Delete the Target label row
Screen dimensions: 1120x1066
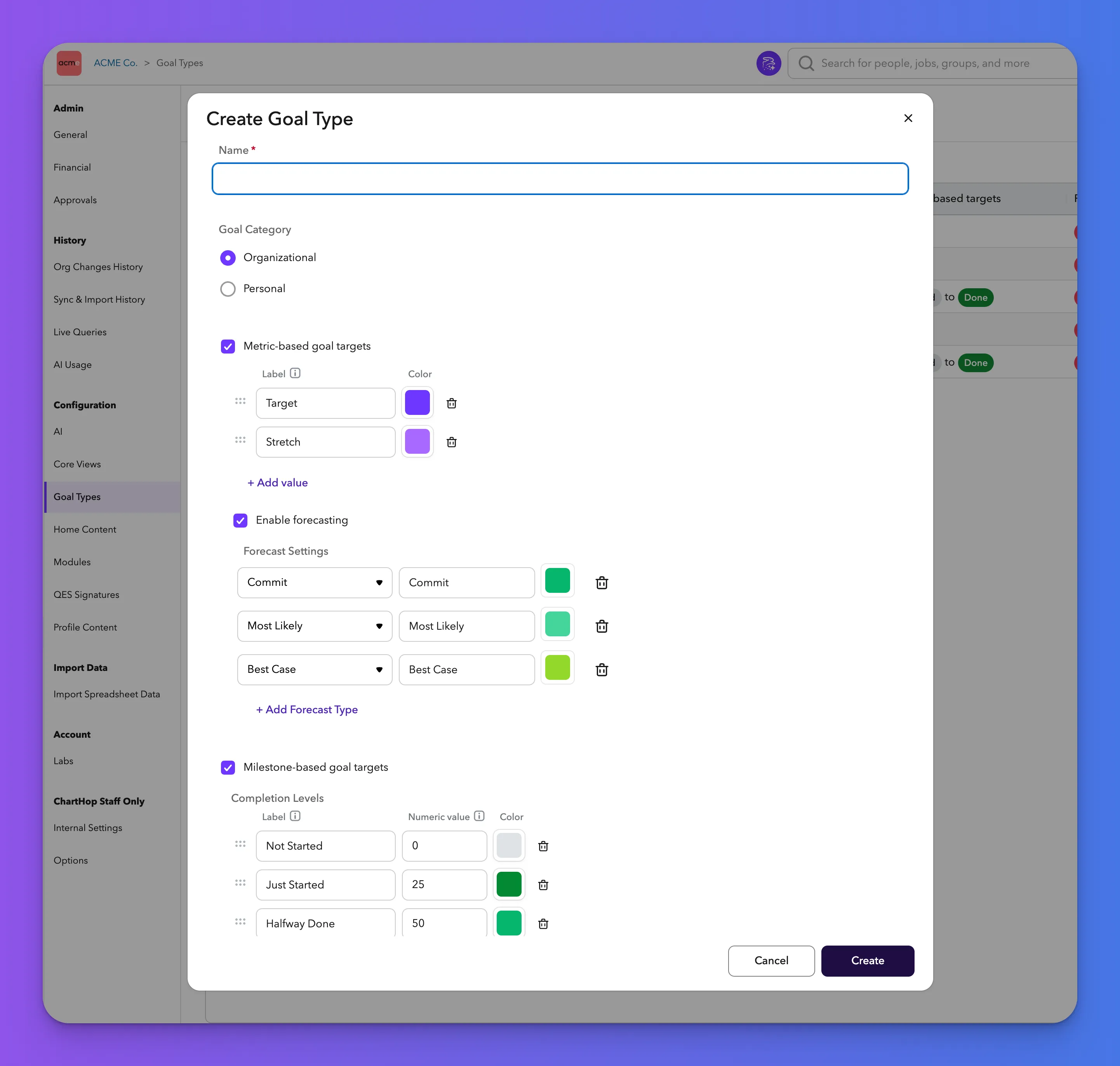[x=452, y=404]
